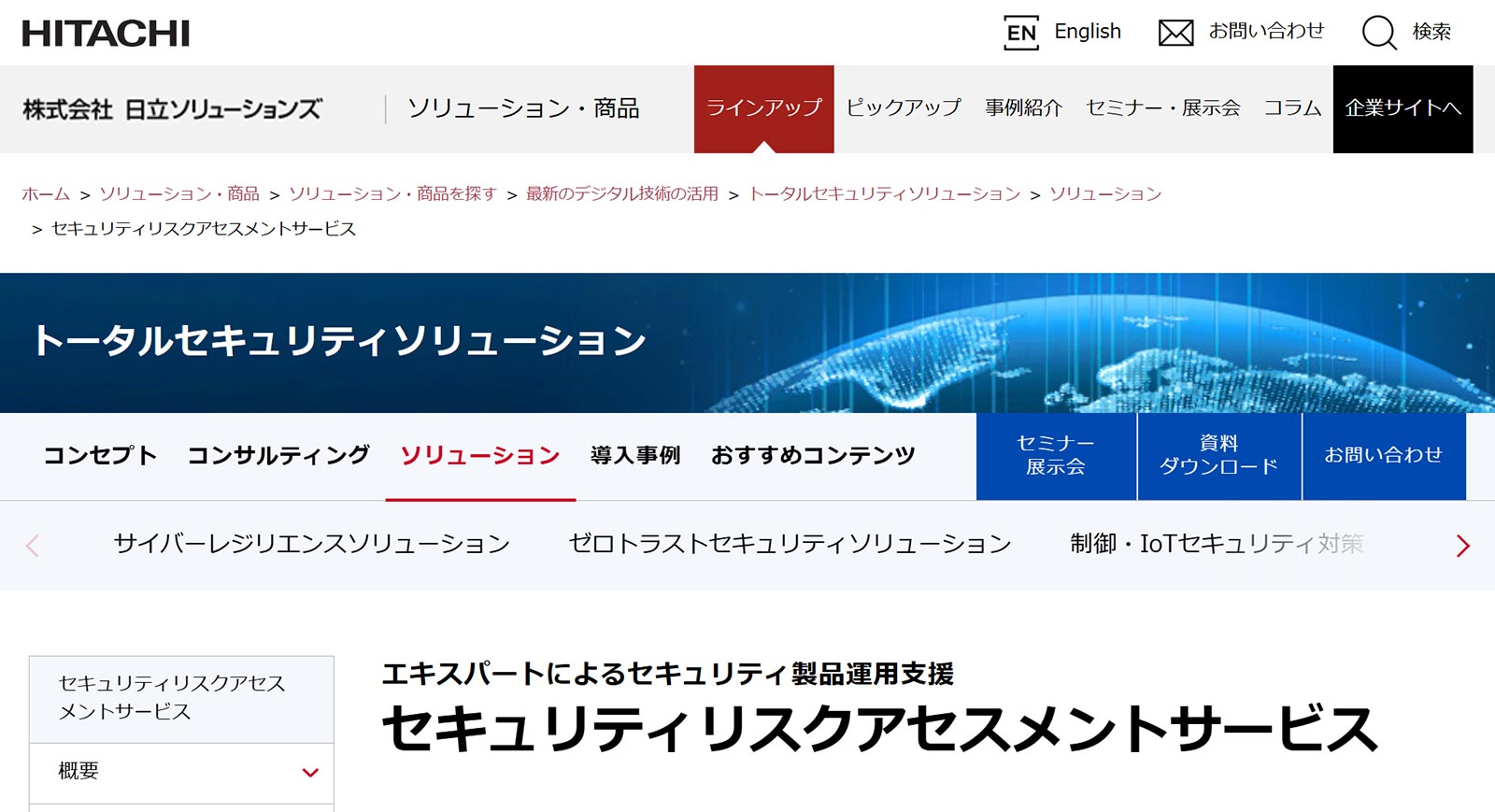The width and height of the screenshot is (1495, 812).
Task: Click トータルセキュリティソリューション banner title
Action: coord(340,341)
